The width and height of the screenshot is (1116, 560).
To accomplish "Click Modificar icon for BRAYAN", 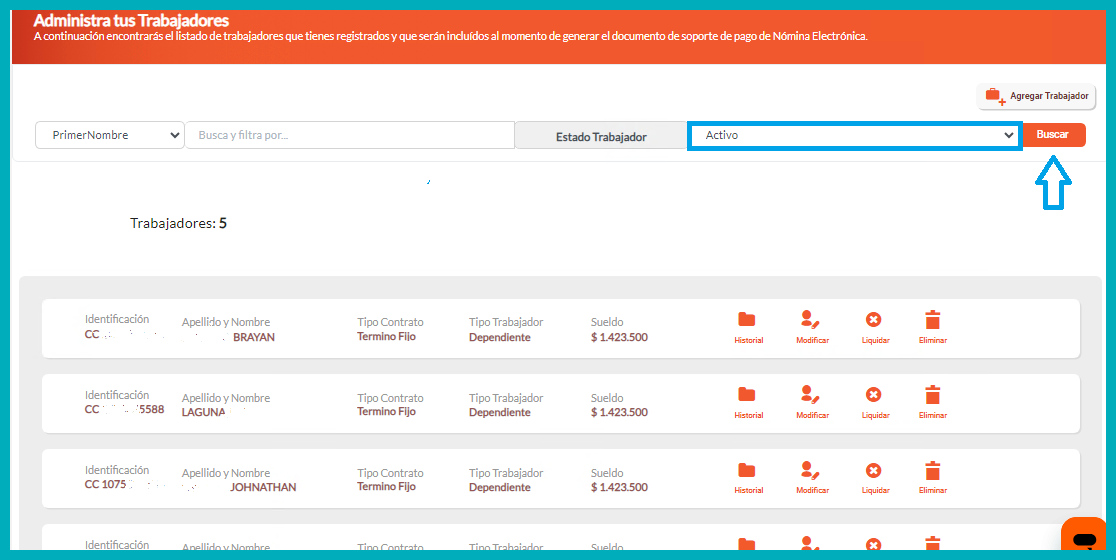I will point(811,320).
